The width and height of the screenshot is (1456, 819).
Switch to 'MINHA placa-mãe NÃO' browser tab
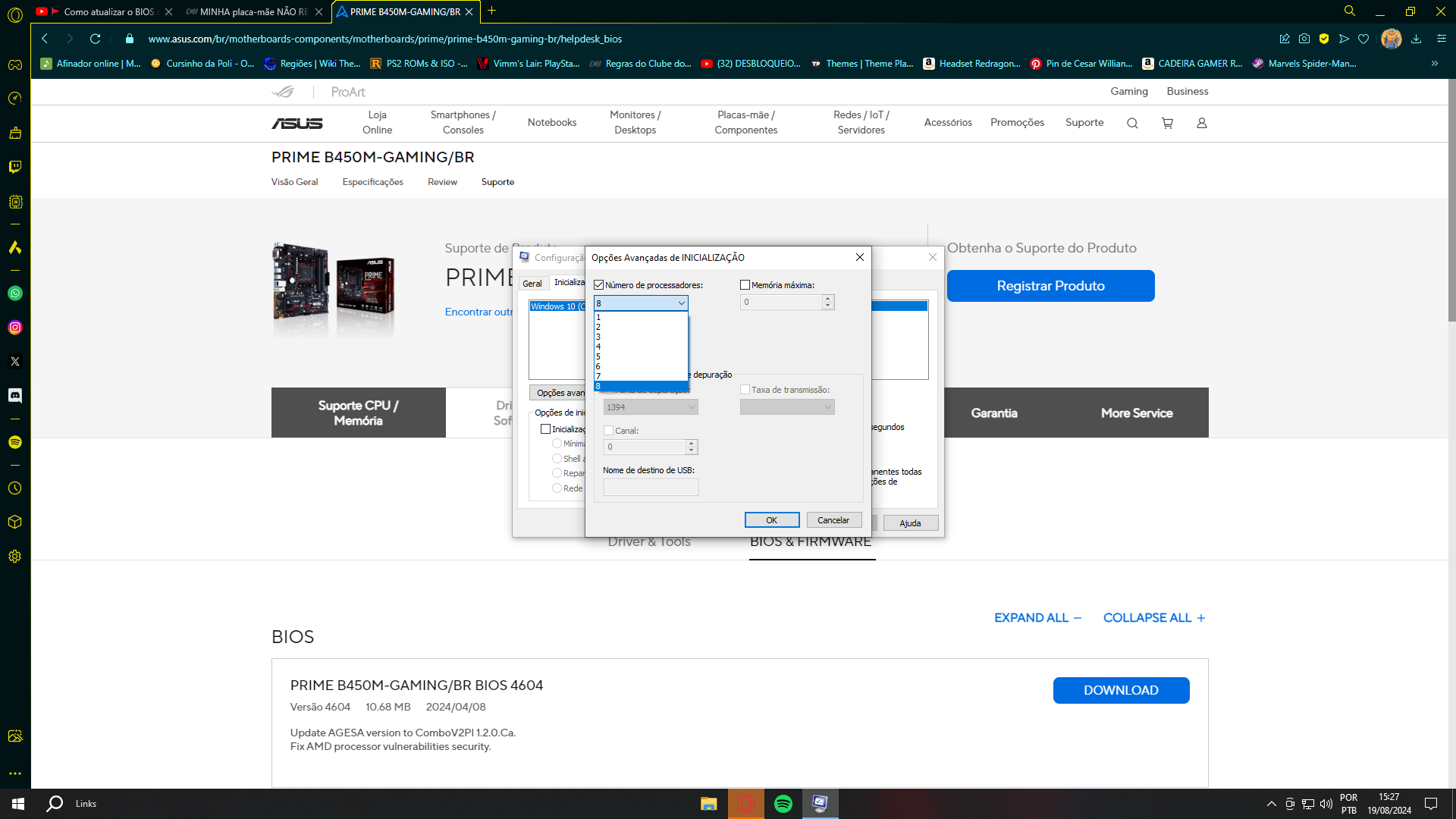tap(254, 11)
